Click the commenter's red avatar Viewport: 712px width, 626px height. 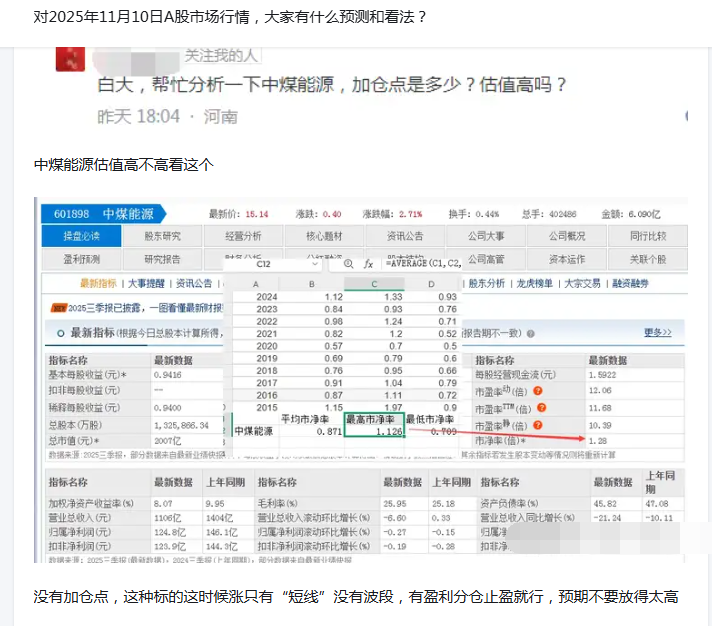(70, 59)
